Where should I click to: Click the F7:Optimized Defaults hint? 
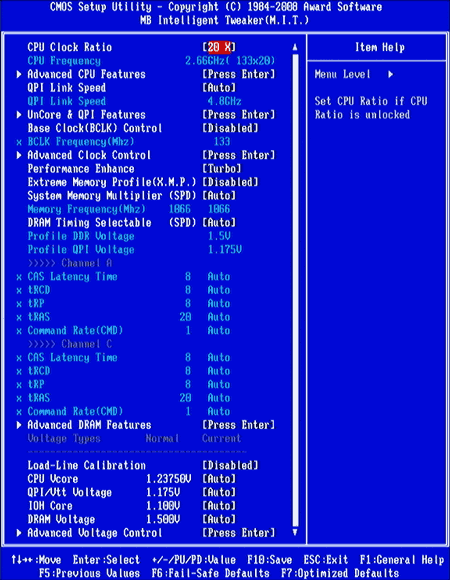coord(340,573)
